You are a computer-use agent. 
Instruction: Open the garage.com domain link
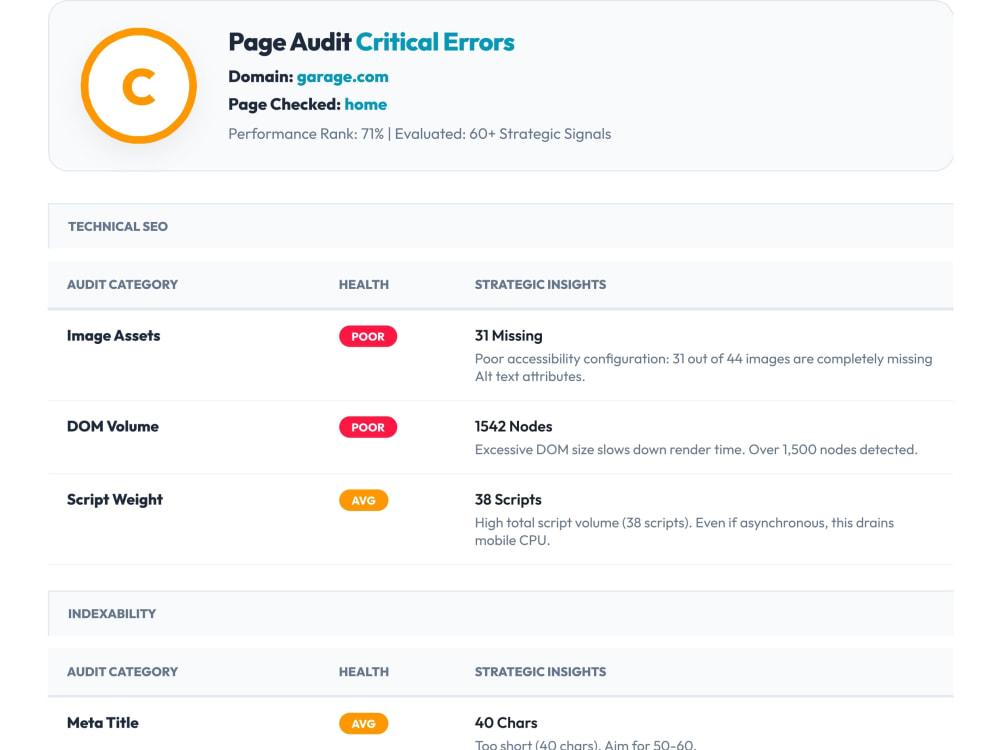(342, 77)
